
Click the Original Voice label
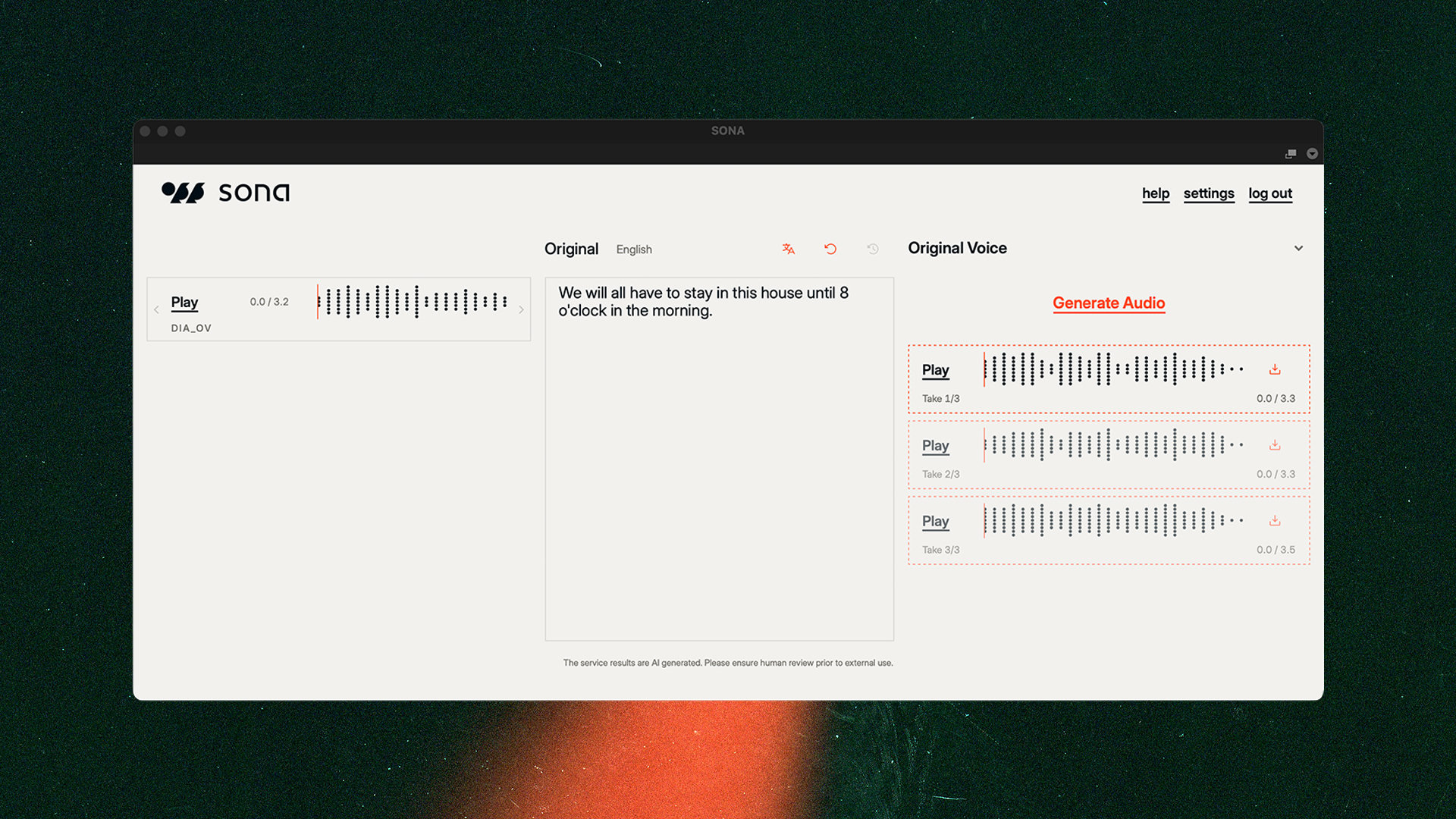click(x=957, y=248)
